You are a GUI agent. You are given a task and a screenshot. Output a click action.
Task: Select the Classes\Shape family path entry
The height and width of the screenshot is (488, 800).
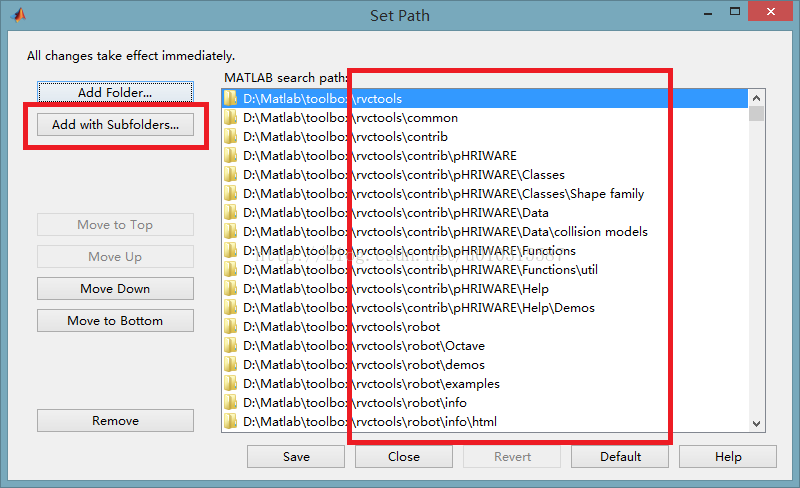(485, 193)
